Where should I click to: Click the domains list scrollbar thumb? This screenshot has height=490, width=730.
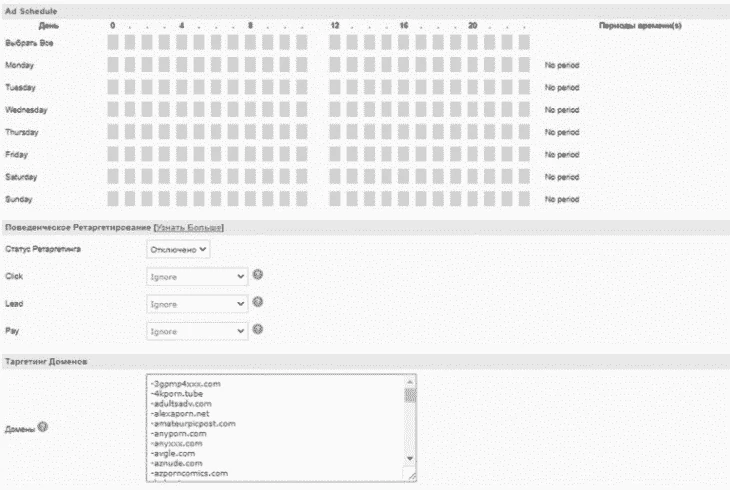pos(410,395)
